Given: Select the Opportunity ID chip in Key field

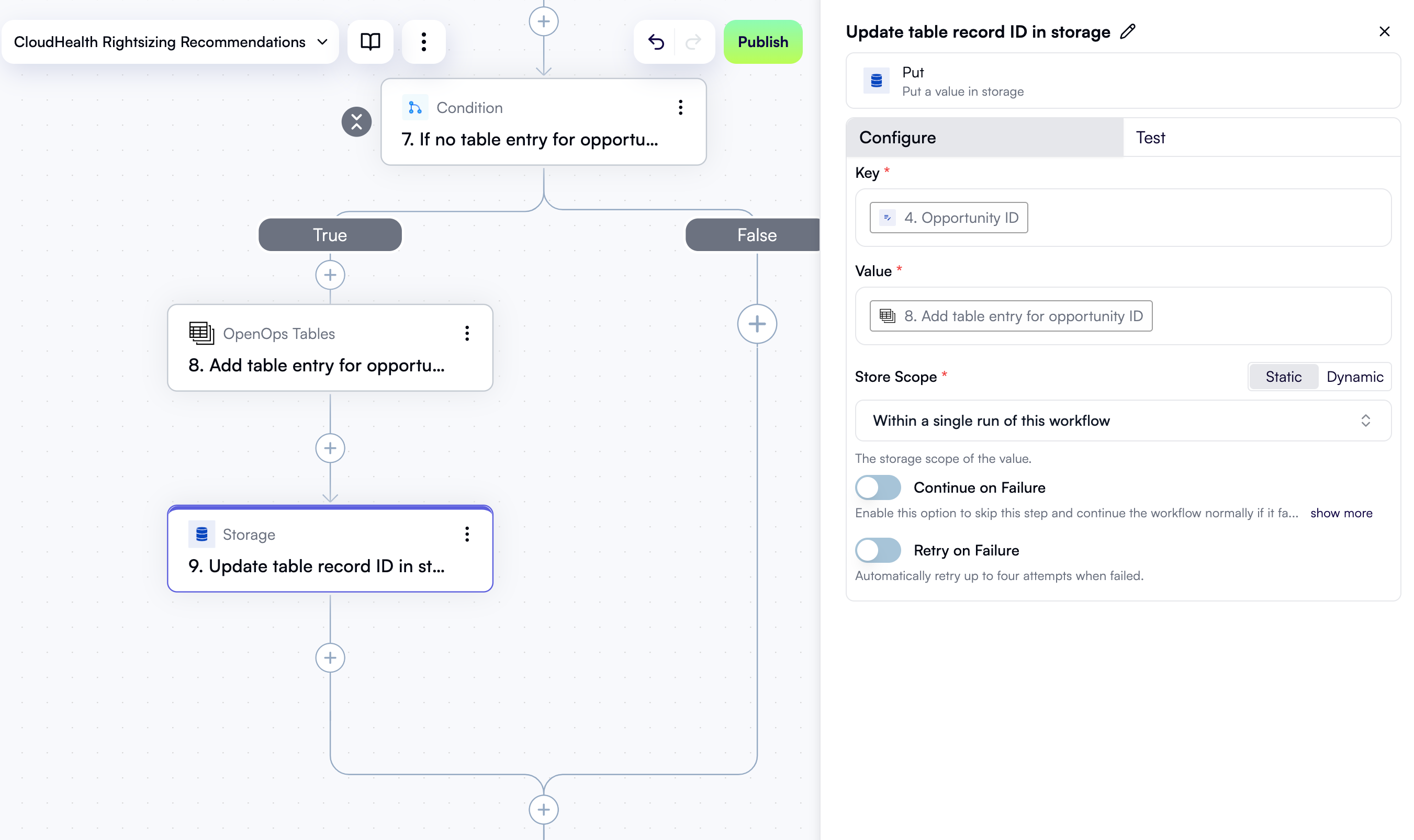Looking at the screenshot, I should coord(948,218).
